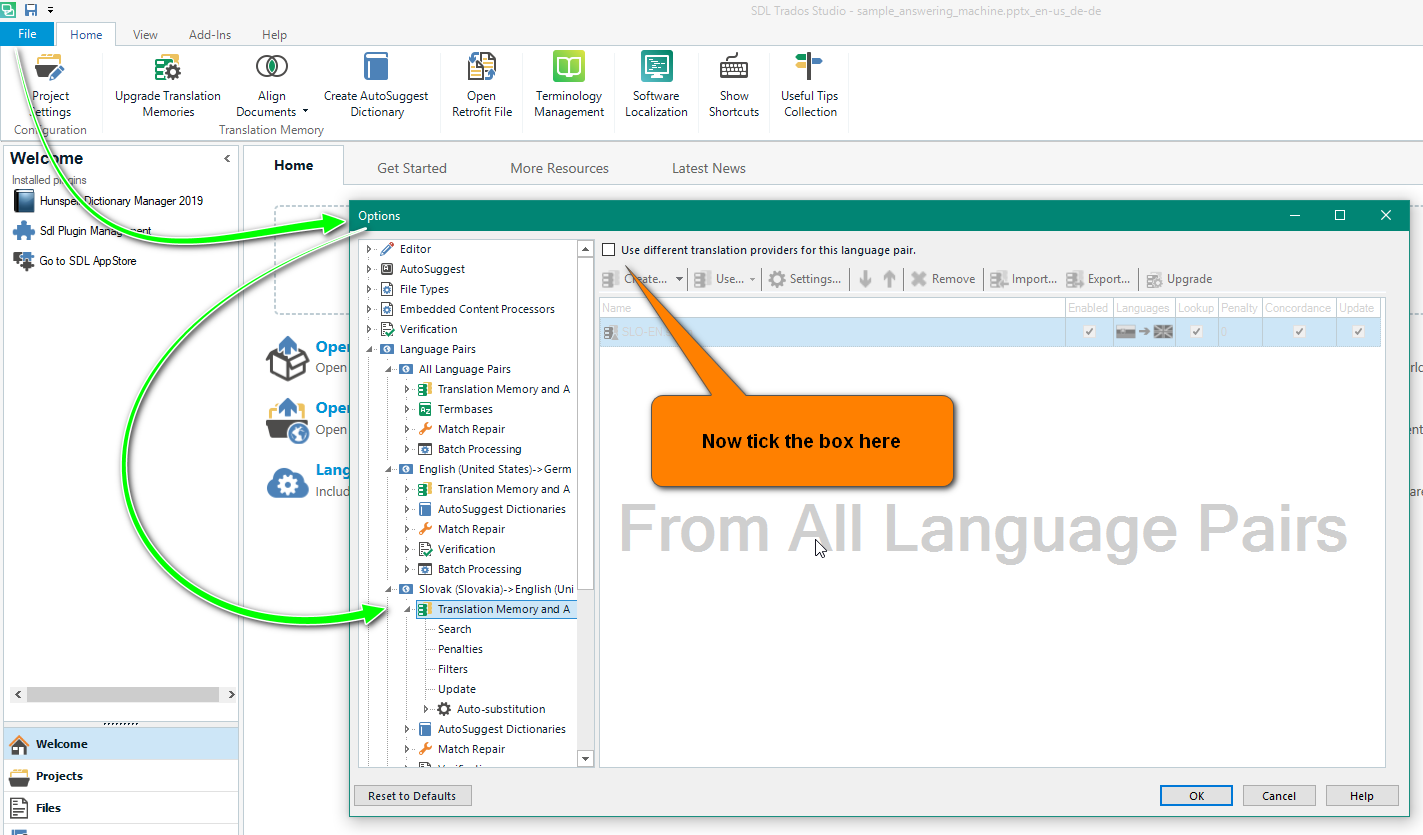Click the Name column header
This screenshot has width=1423, height=835.
(832, 308)
